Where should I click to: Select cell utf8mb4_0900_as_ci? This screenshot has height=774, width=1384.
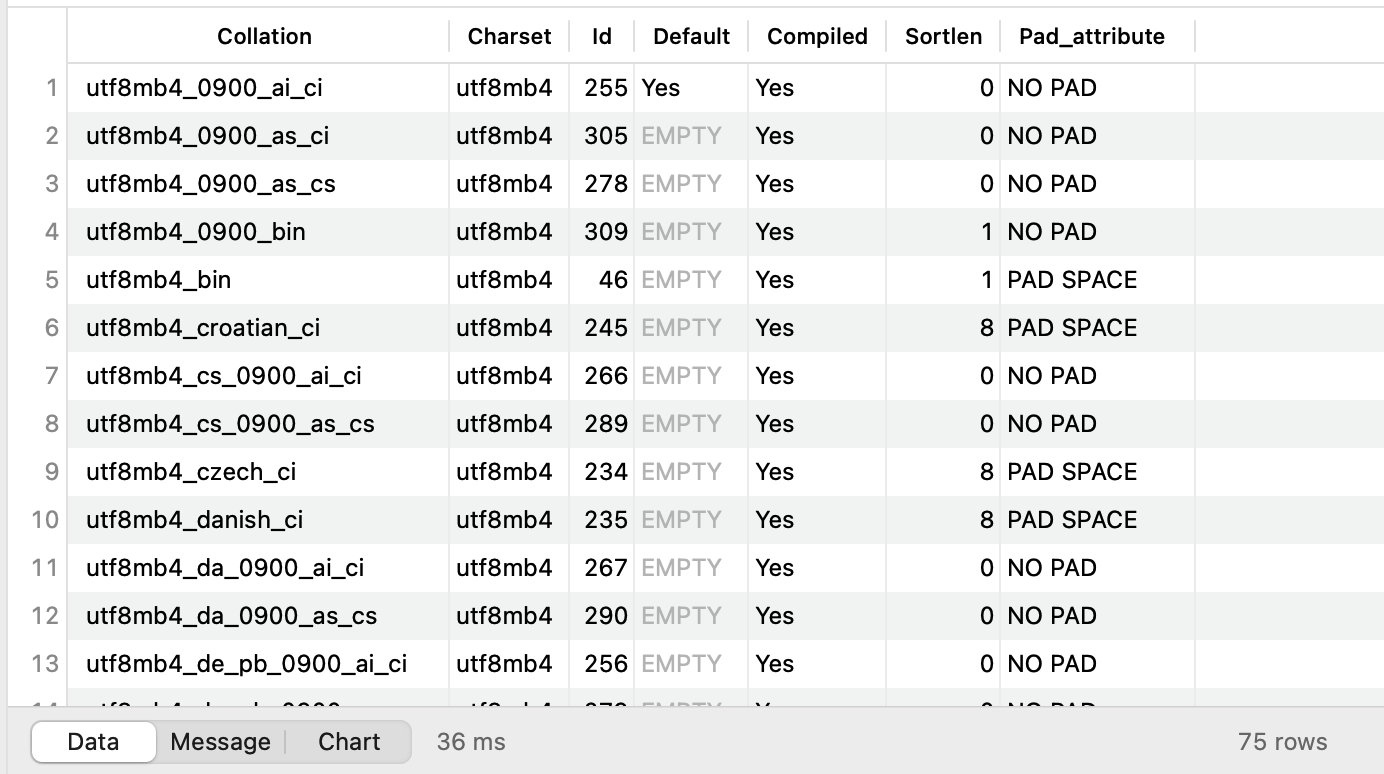click(208, 136)
